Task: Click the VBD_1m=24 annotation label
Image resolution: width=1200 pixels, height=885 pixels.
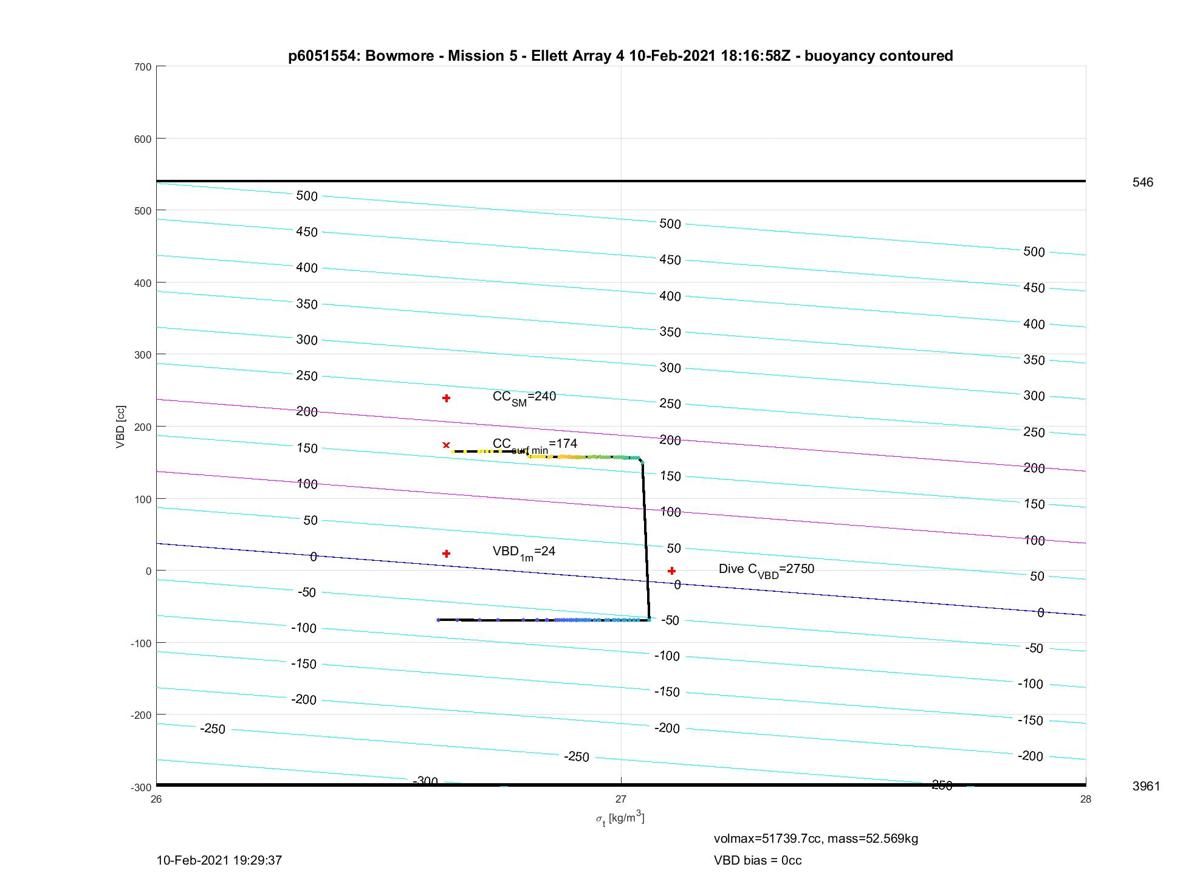Action: point(523,552)
